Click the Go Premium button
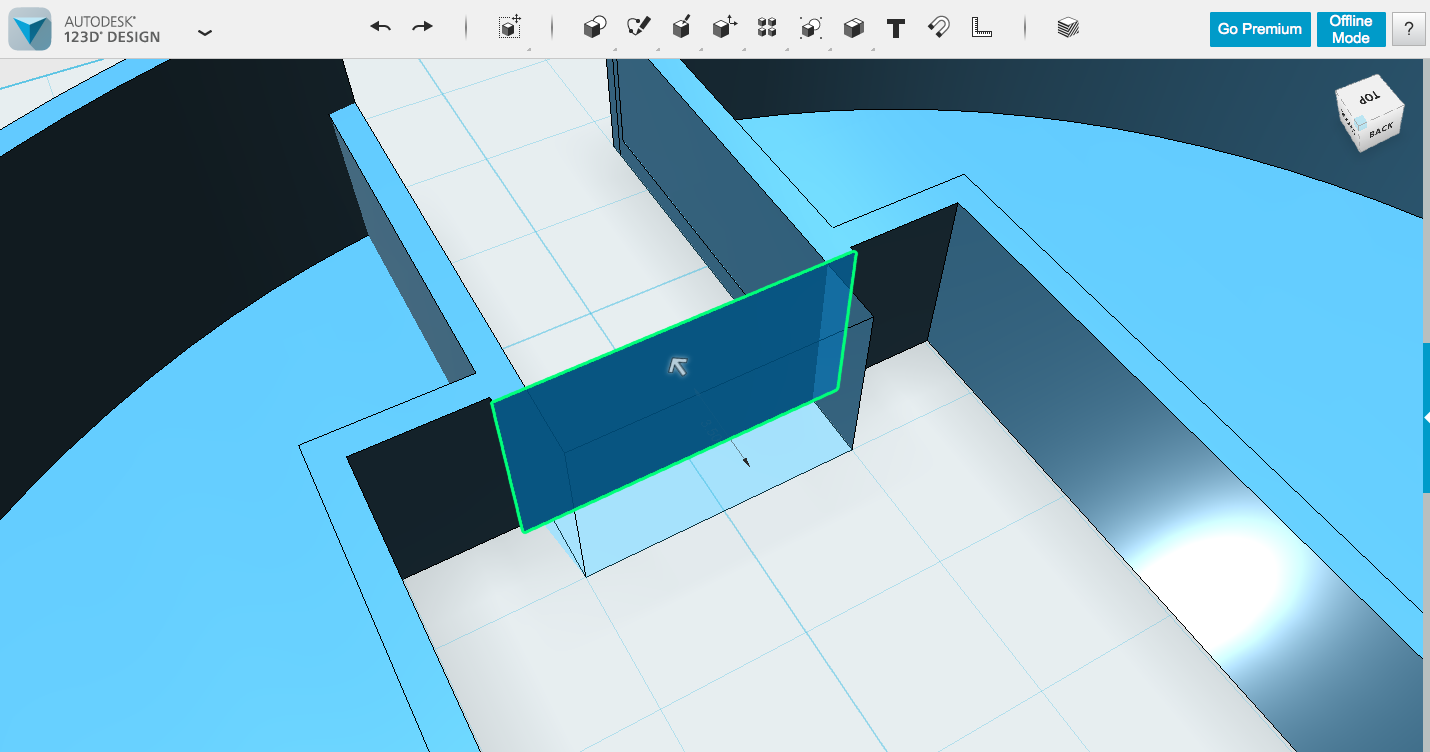This screenshot has height=752, width=1430. click(x=1259, y=29)
